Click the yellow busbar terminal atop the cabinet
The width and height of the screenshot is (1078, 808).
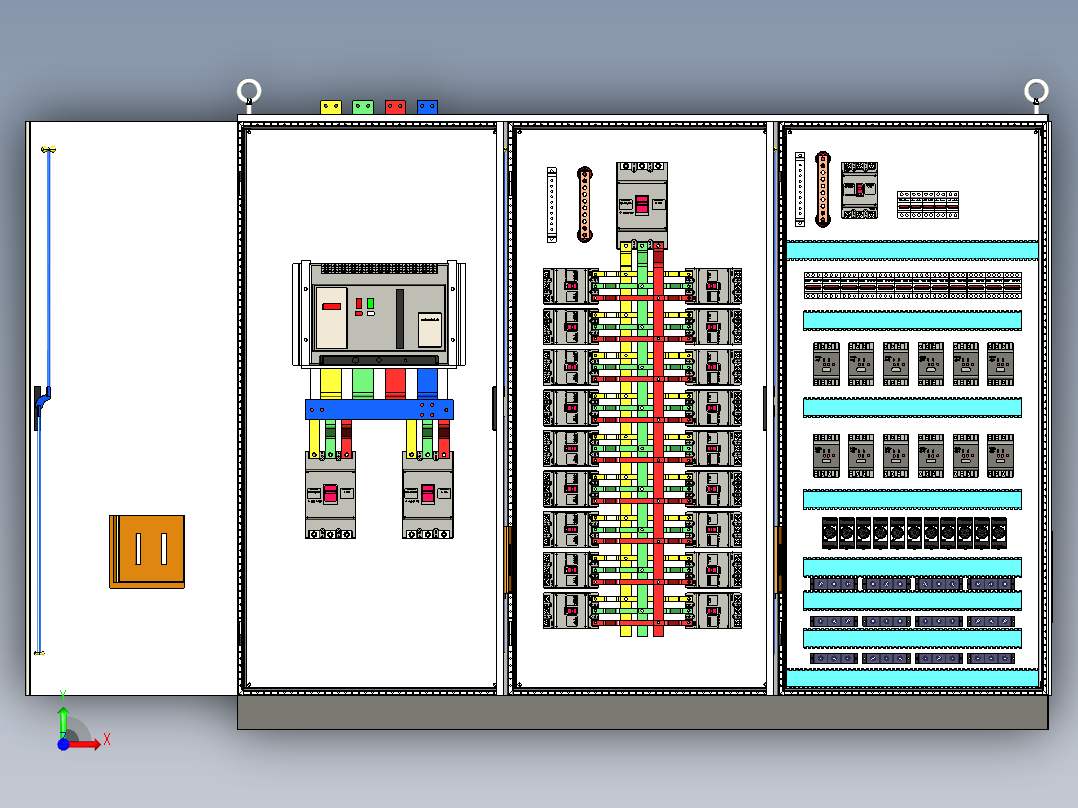tap(331, 107)
